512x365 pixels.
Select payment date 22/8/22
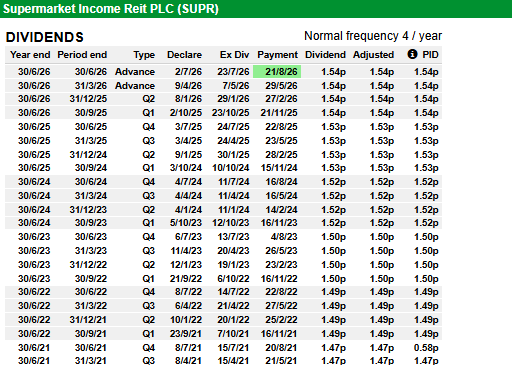281,292
